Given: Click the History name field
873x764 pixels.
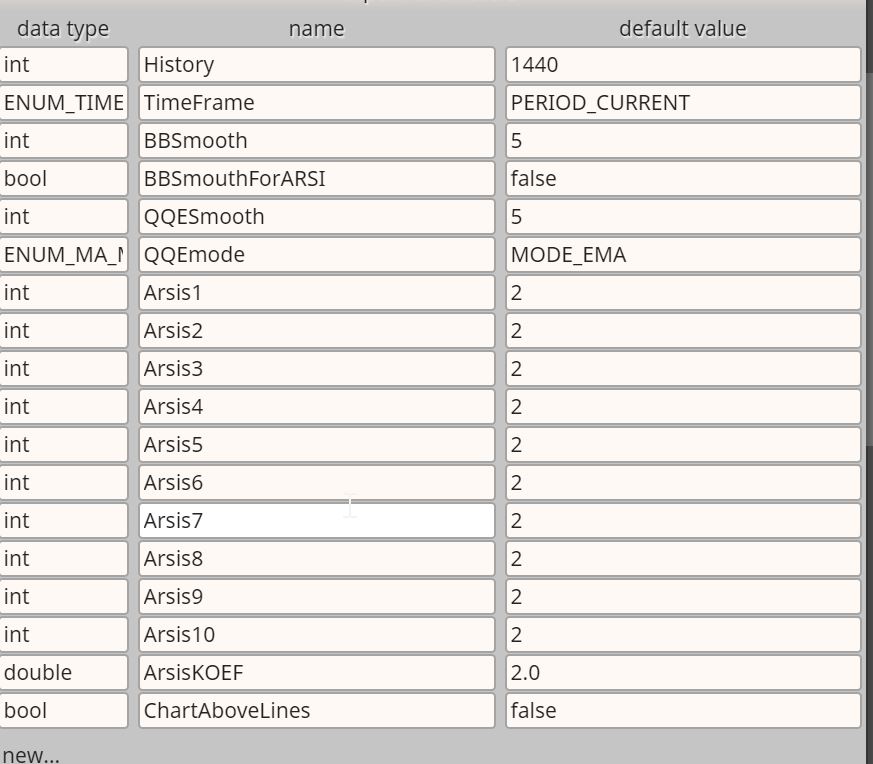Looking at the screenshot, I should tap(316, 65).
